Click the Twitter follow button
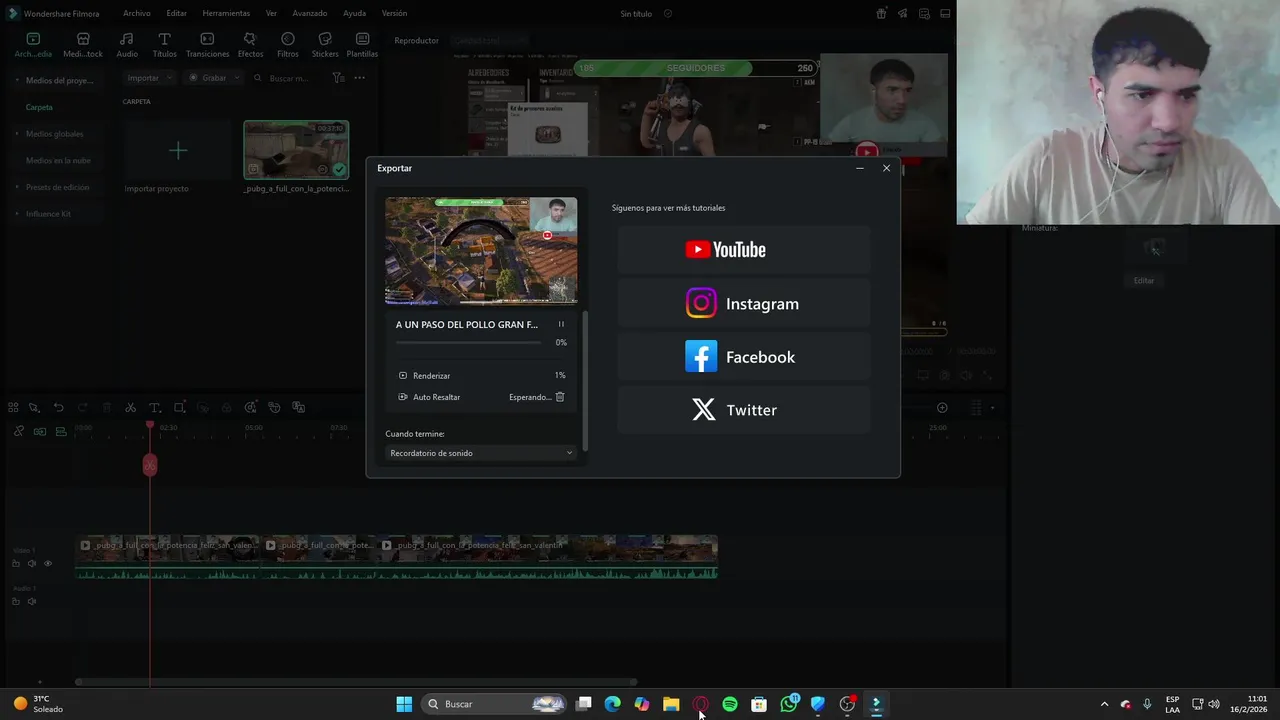 click(744, 410)
